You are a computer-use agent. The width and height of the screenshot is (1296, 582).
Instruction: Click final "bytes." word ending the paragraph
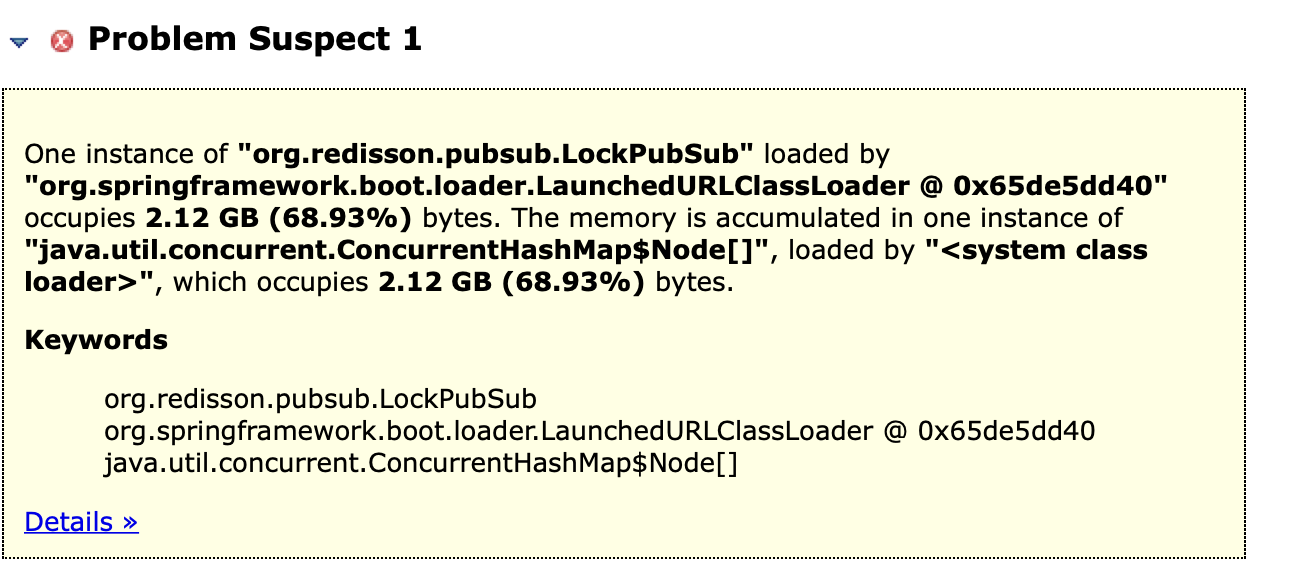click(695, 282)
